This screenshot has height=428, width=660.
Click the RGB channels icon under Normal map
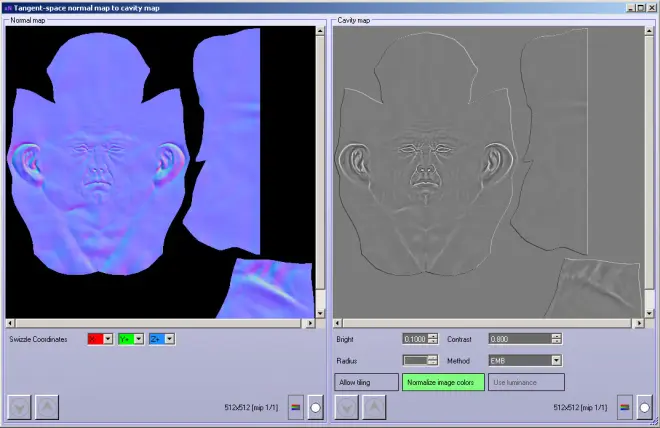click(296, 407)
